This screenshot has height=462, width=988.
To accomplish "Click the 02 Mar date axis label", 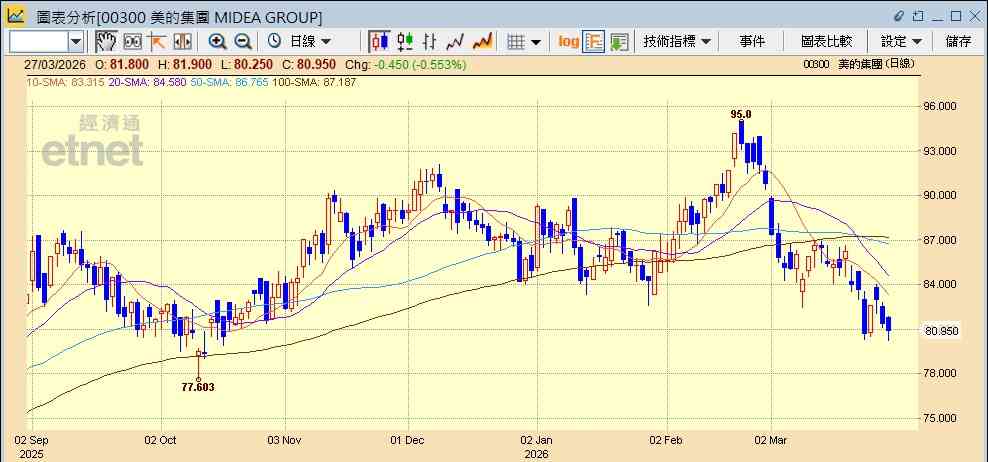I will [771, 439].
